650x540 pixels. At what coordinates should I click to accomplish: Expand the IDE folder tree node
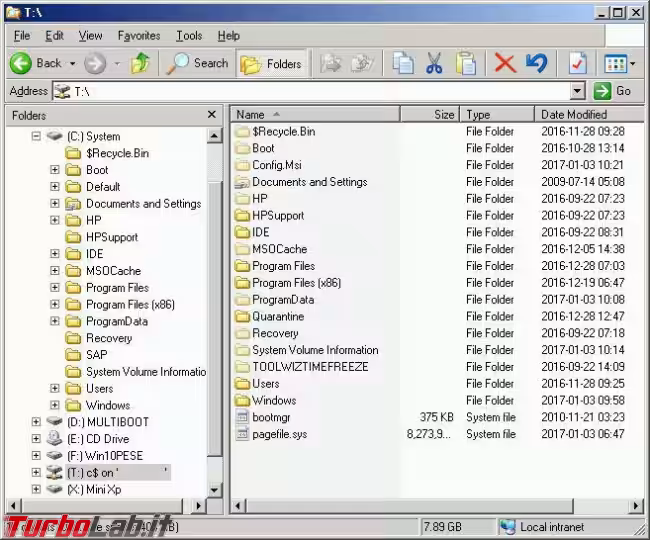point(54,254)
